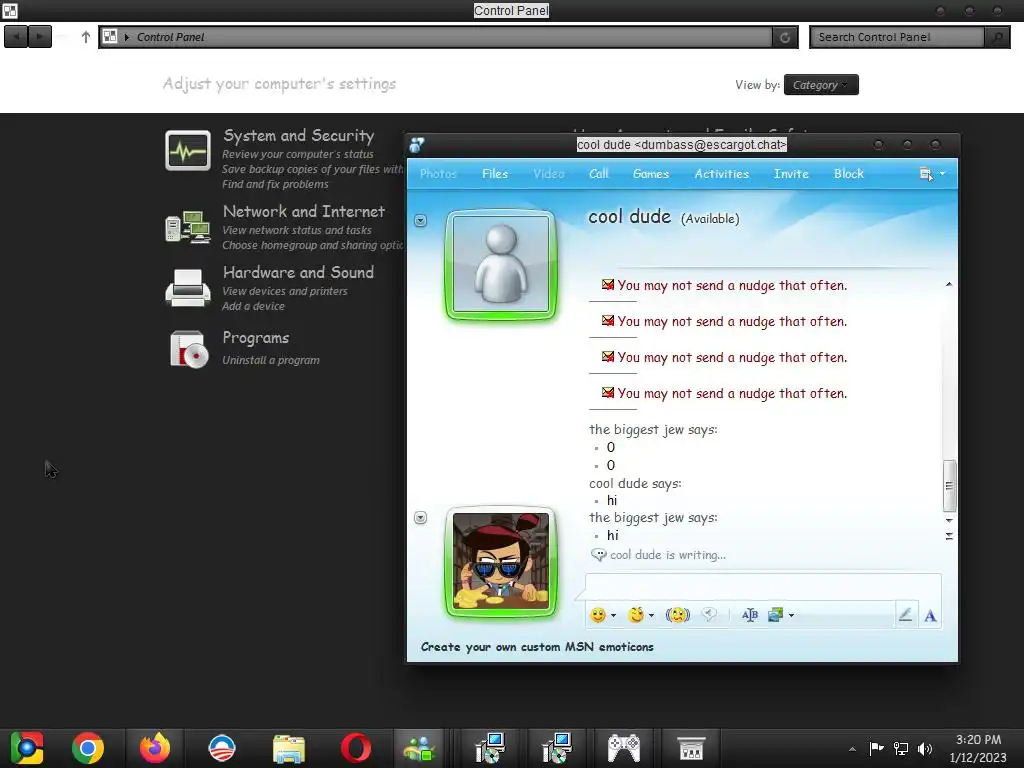Image resolution: width=1024 pixels, height=768 pixels.
Task: Click your cartoon avatar display picture
Action: 501,562
